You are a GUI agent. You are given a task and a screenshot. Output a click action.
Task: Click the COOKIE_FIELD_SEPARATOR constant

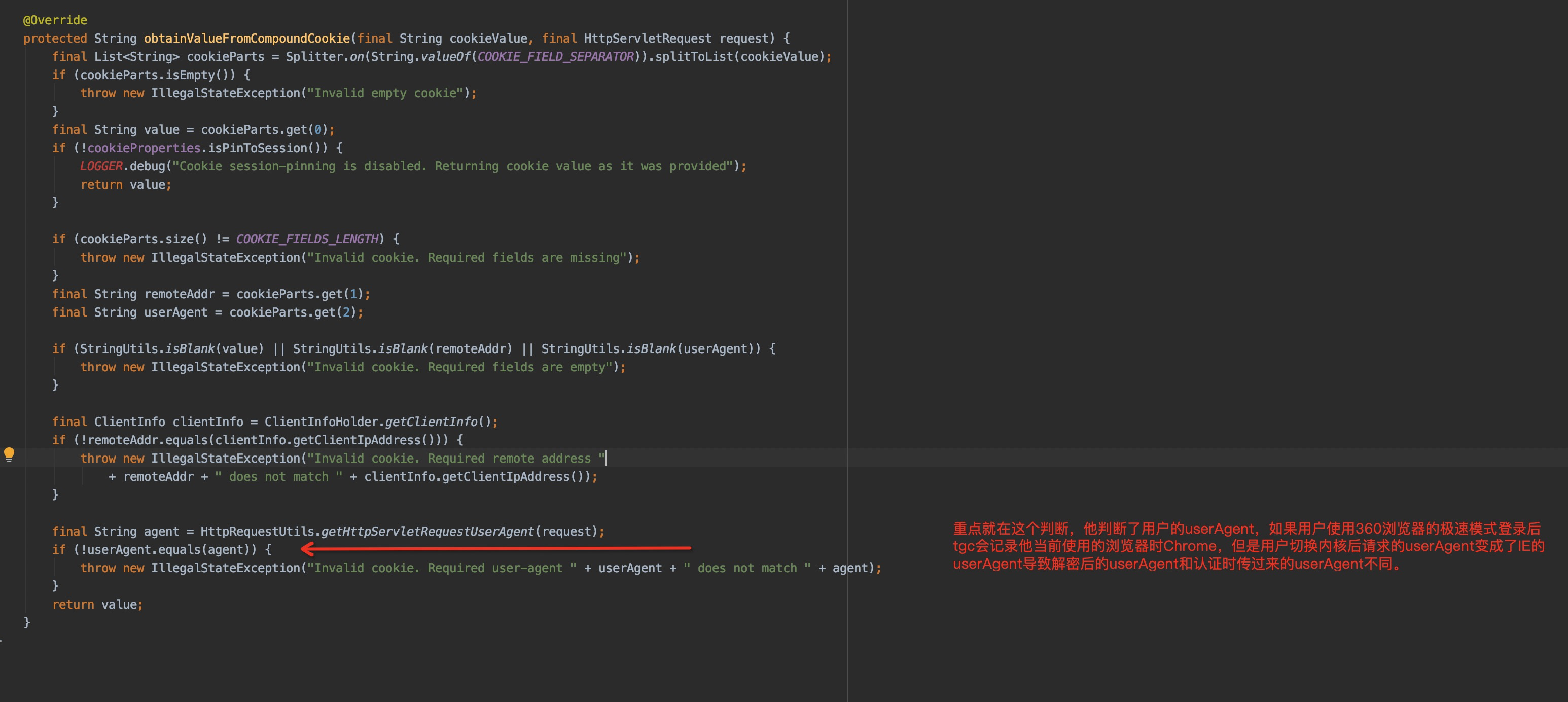pos(555,57)
